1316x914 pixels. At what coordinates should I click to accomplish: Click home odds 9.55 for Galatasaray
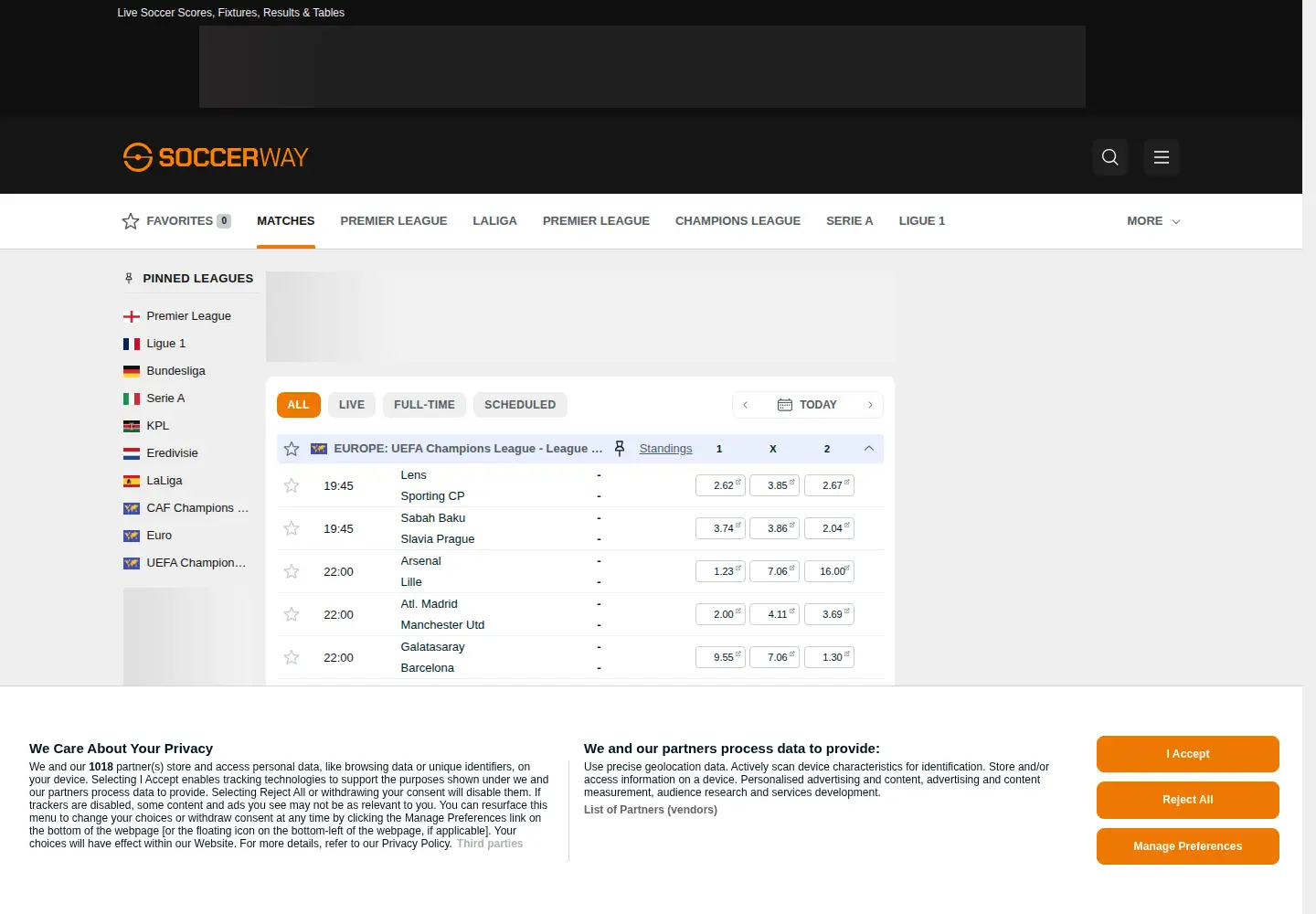pyautogui.click(x=720, y=657)
